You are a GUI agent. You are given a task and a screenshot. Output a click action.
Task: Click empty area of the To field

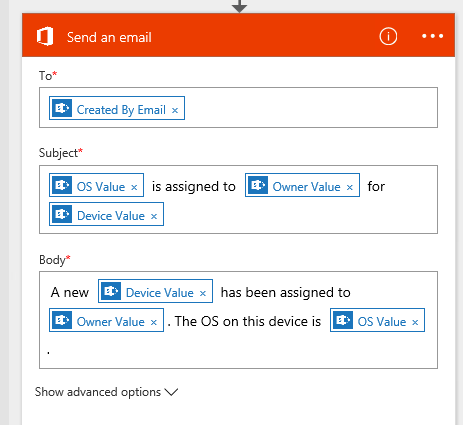tap(310, 108)
